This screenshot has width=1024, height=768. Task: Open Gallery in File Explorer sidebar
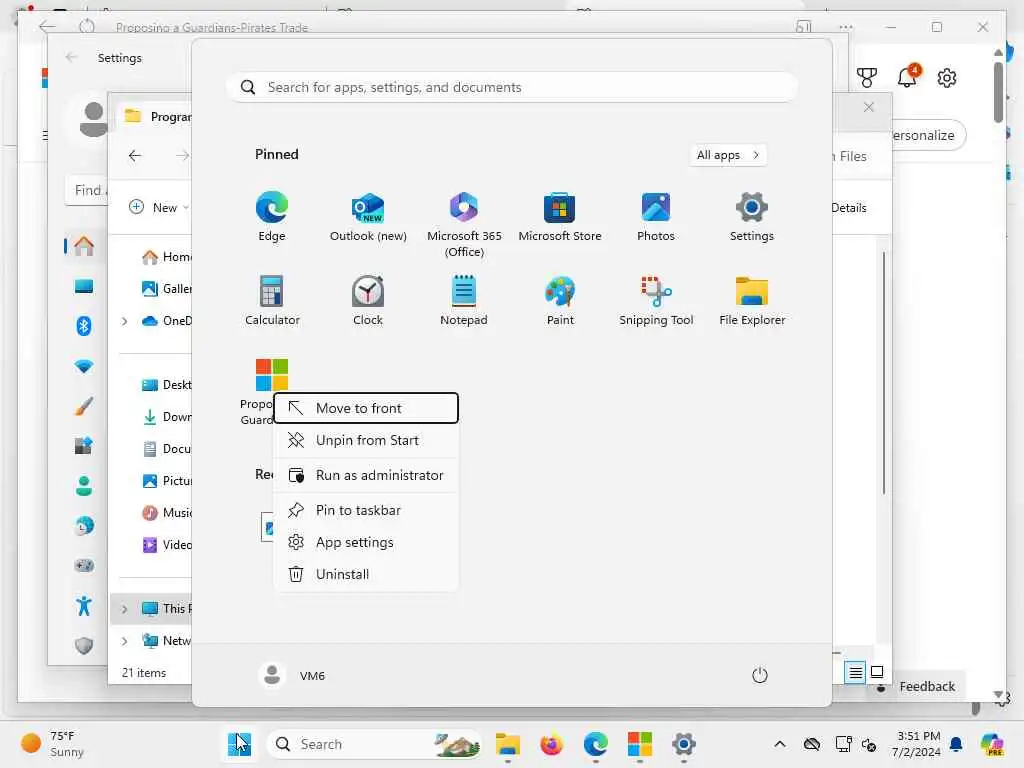point(167,289)
